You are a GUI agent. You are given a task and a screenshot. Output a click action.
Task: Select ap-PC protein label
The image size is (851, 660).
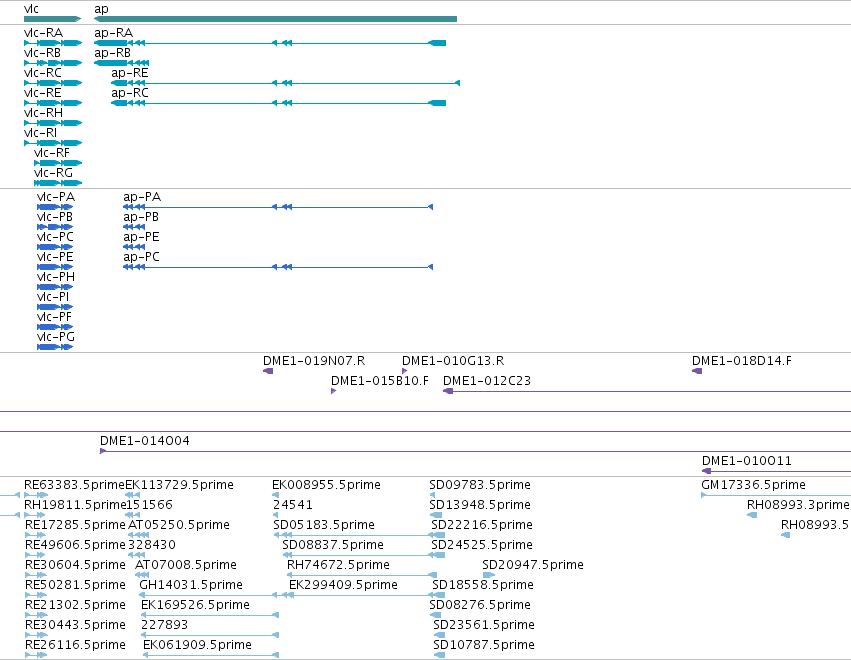142,257
